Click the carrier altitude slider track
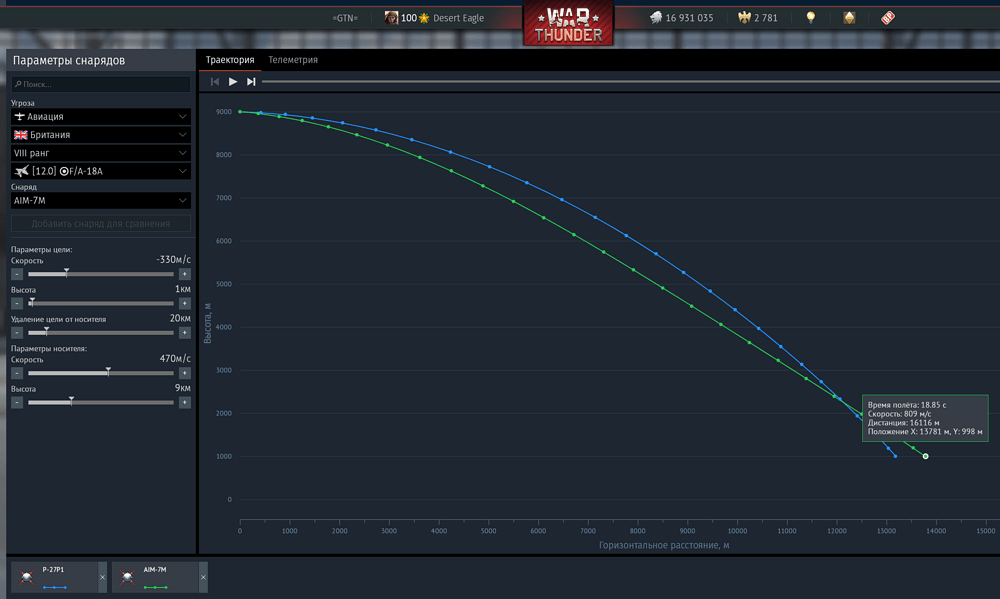1000x599 pixels. (x=101, y=403)
